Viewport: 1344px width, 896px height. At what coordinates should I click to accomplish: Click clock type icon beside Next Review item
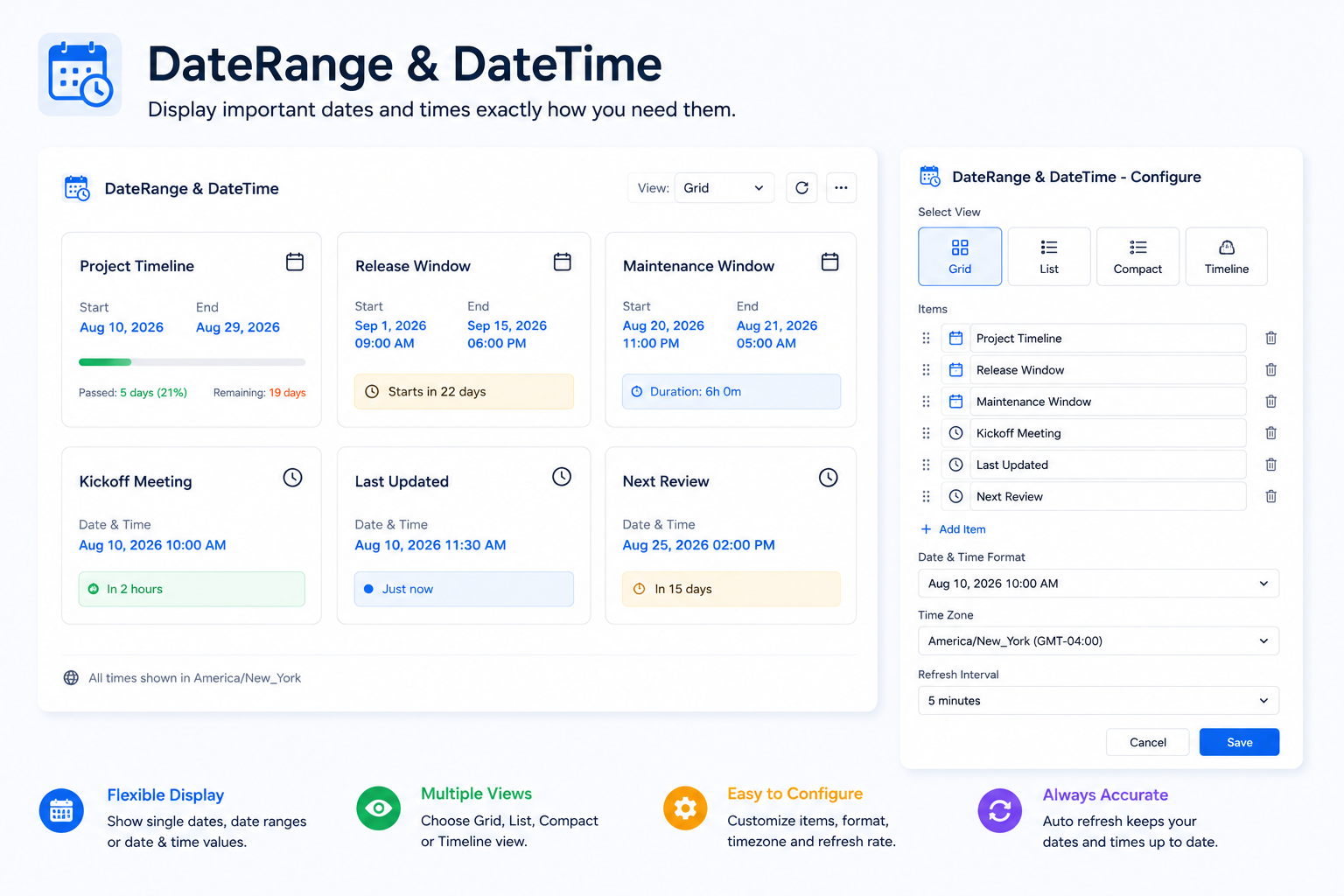955,496
